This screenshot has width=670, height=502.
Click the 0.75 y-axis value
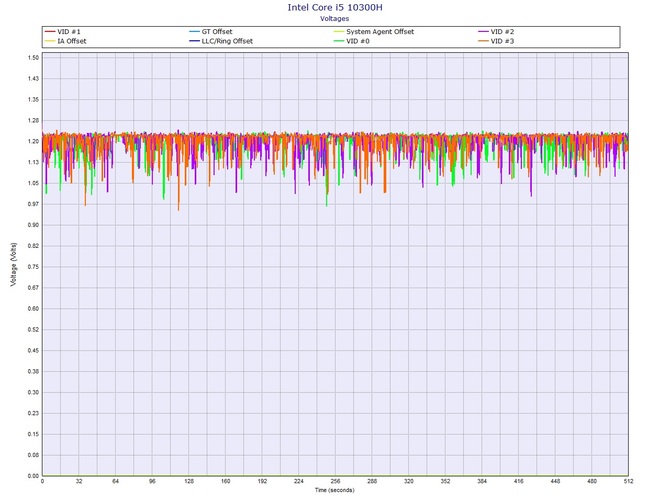click(x=33, y=267)
